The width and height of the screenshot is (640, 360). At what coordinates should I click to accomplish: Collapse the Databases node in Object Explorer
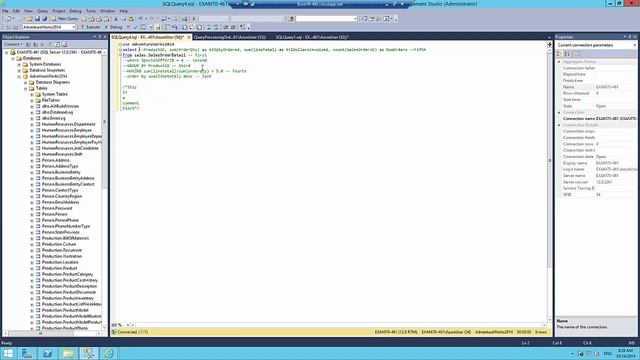[x=13, y=58]
